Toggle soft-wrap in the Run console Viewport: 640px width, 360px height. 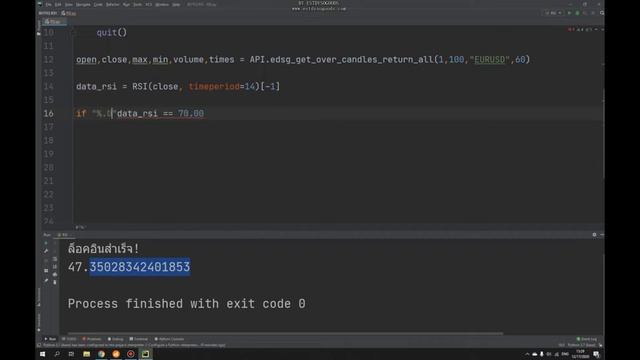(x=55, y=259)
